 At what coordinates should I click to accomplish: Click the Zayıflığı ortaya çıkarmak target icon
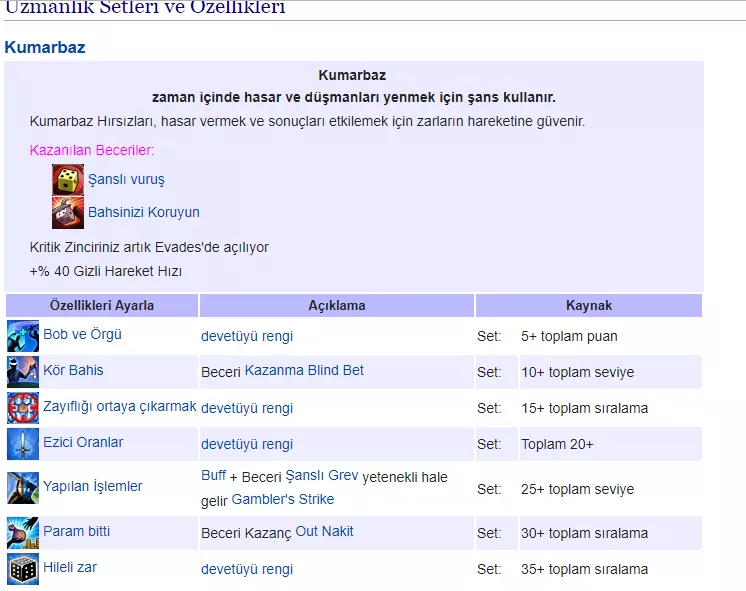(23, 408)
